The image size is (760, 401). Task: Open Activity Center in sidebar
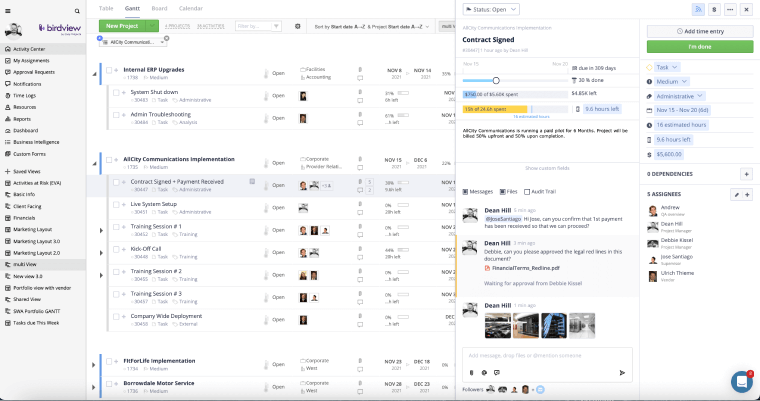(43, 49)
